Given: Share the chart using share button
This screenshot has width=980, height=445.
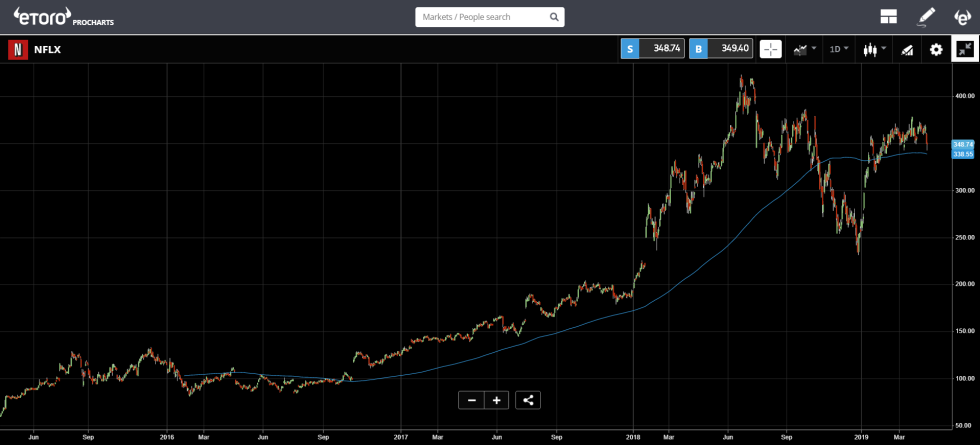Looking at the screenshot, I should pyautogui.click(x=529, y=400).
